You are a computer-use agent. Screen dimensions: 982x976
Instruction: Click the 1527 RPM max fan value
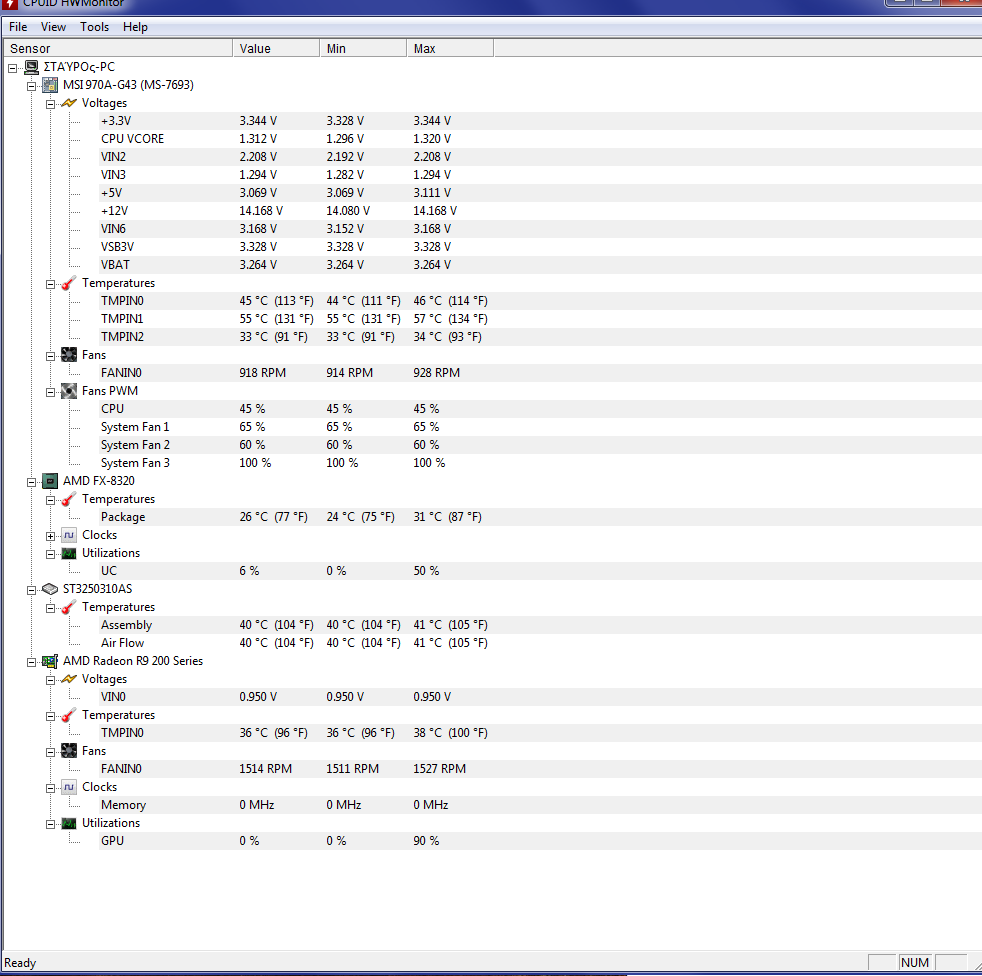439,769
